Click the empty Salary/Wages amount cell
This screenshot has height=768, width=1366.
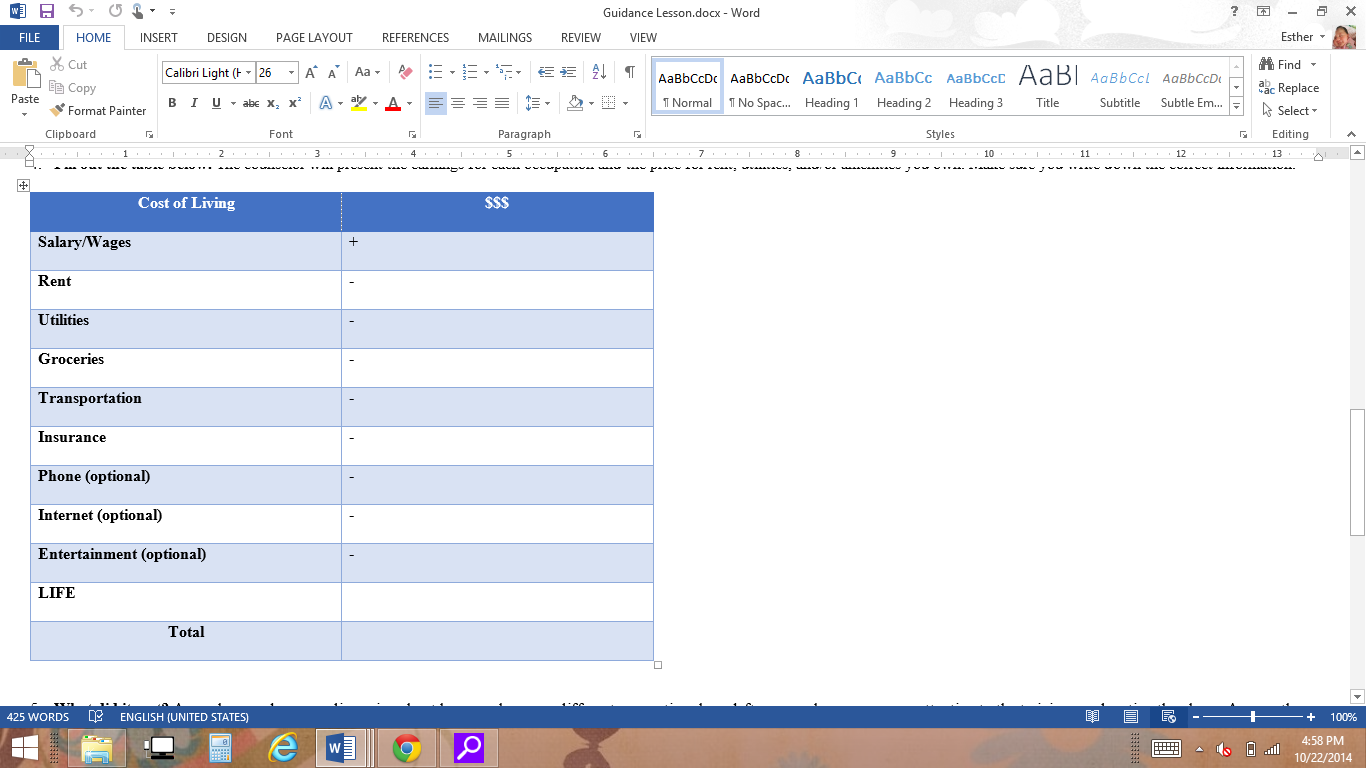click(x=497, y=251)
